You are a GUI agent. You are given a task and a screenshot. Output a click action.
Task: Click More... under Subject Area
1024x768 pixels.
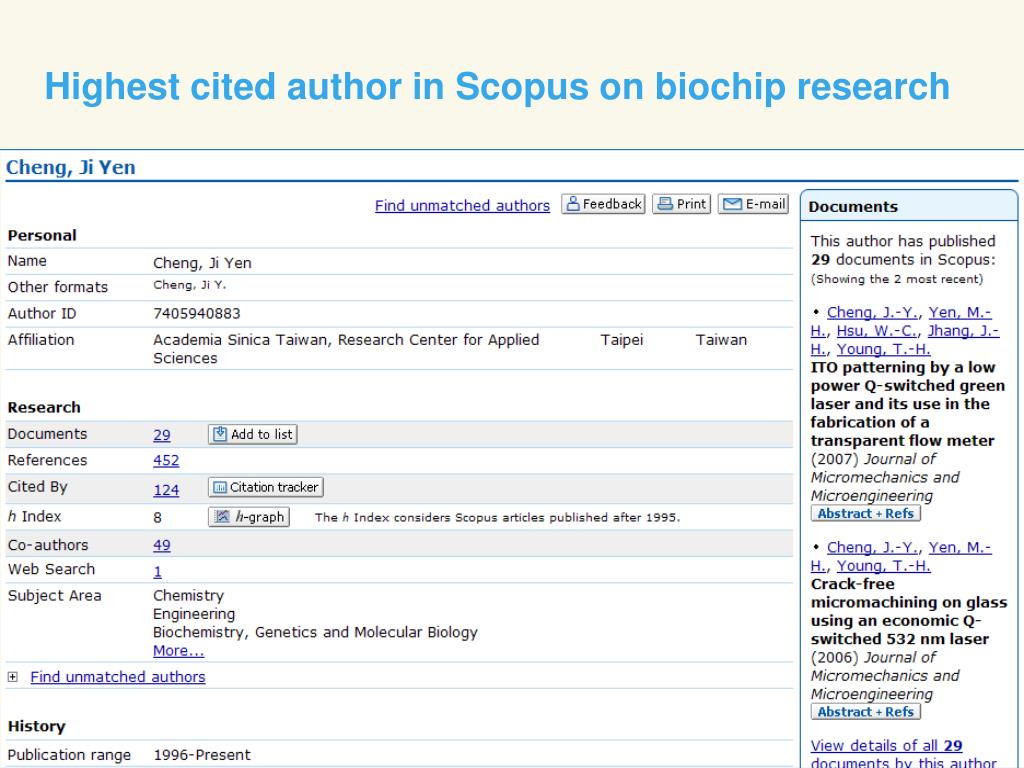(x=178, y=651)
